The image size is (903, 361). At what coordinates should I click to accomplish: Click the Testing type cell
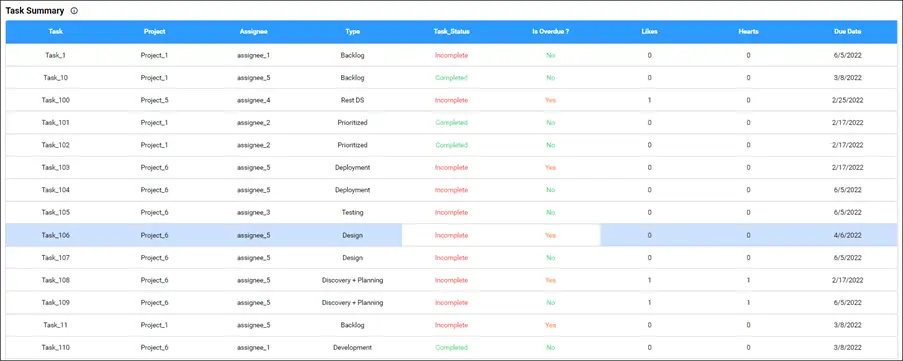(x=352, y=212)
